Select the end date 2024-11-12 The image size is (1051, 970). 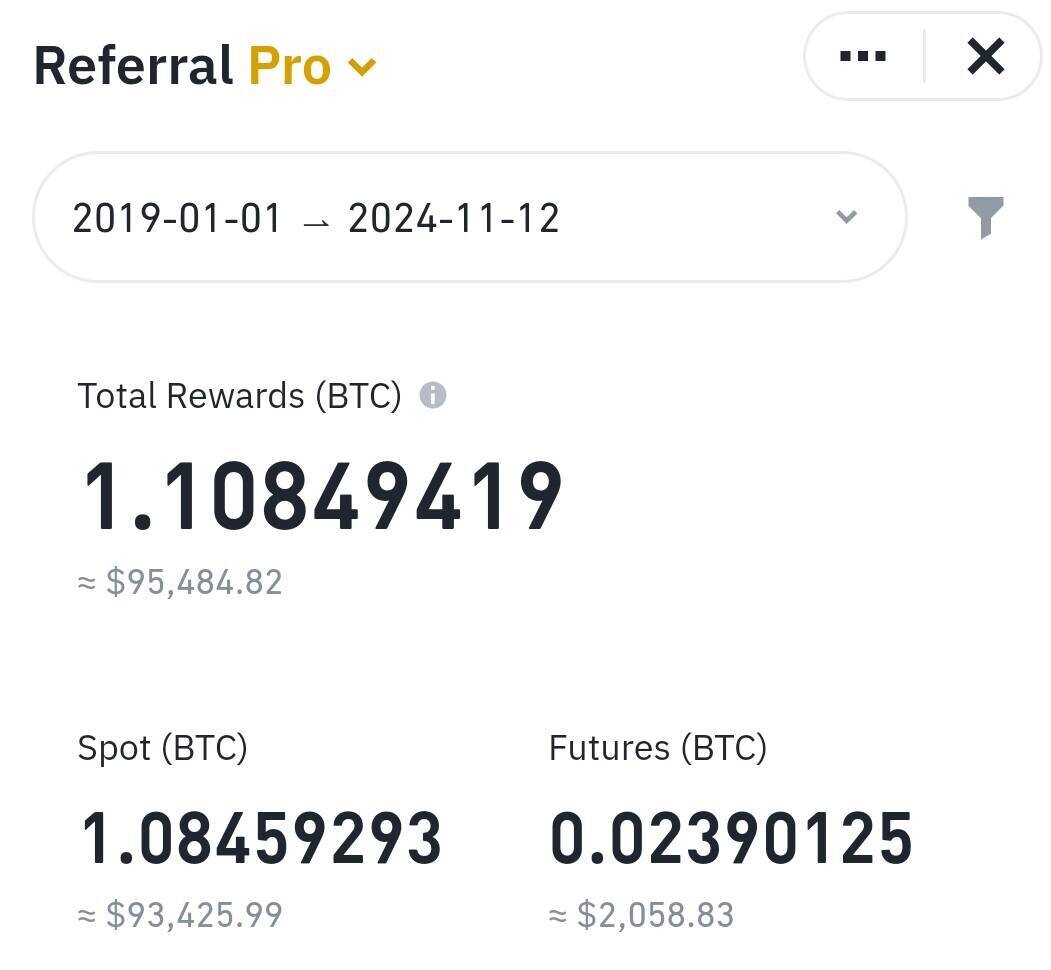[453, 218]
